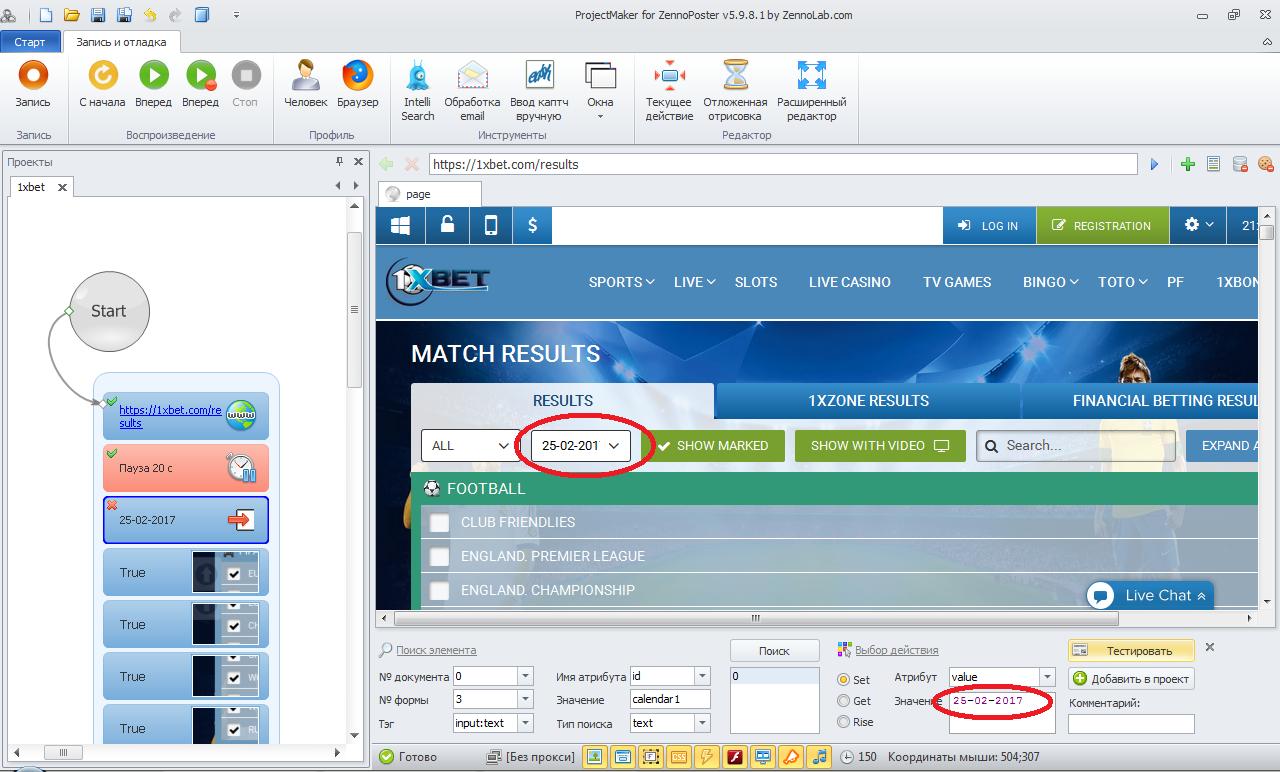
Task: Open the ALL sports filter dropdown
Action: click(470, 445)
